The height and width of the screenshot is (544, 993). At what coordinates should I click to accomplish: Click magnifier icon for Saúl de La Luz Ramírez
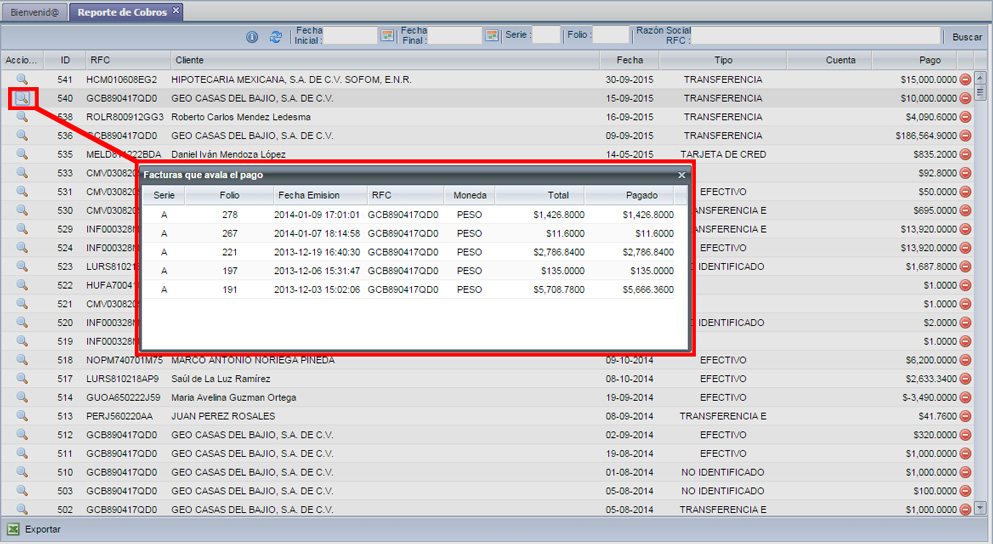point(22,379)
